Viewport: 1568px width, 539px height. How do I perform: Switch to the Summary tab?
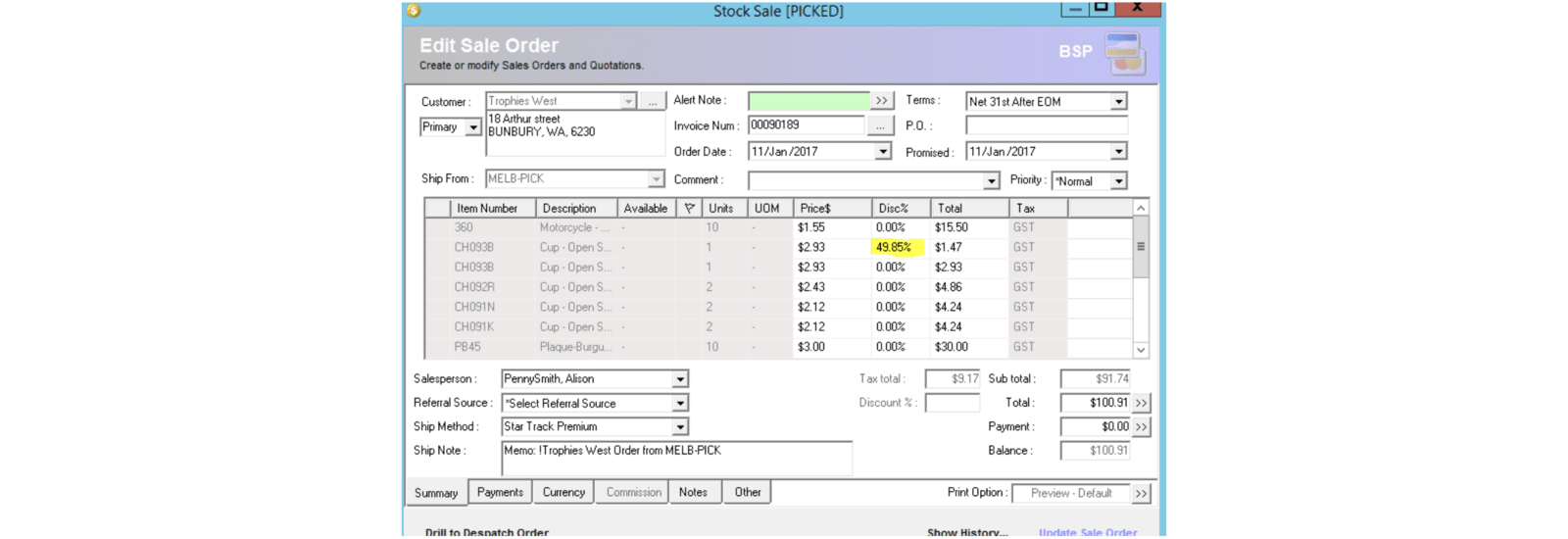[436, 493]
